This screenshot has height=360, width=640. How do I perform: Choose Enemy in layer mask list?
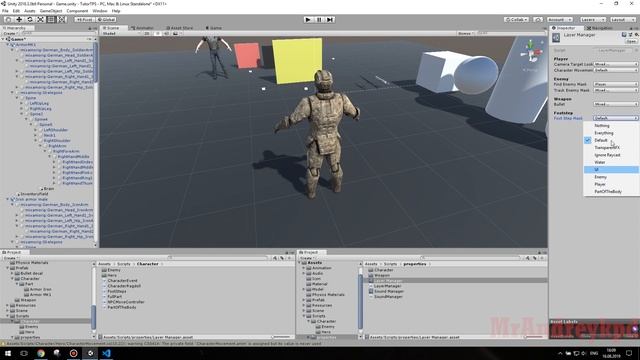(x=611, y=177)
